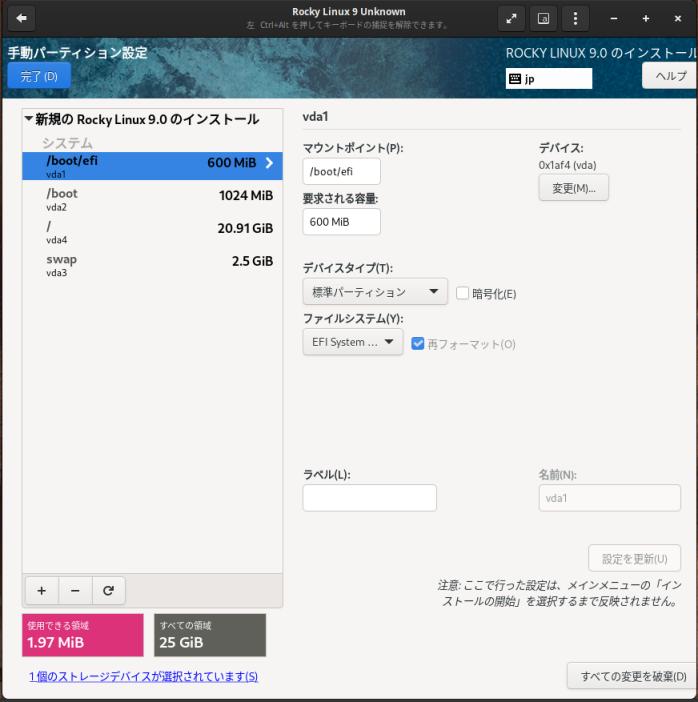Toggle the 暗号化(E) encryption checkbox

tap(462, 293)
